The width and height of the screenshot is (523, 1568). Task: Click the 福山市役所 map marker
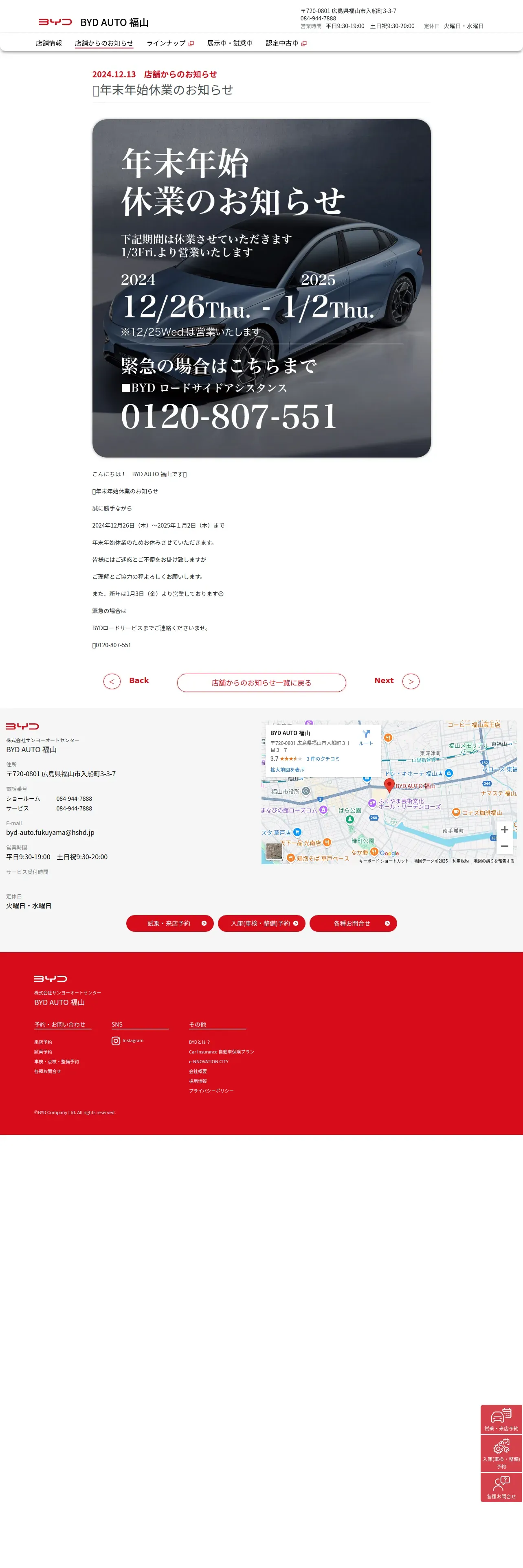[305, 791]
